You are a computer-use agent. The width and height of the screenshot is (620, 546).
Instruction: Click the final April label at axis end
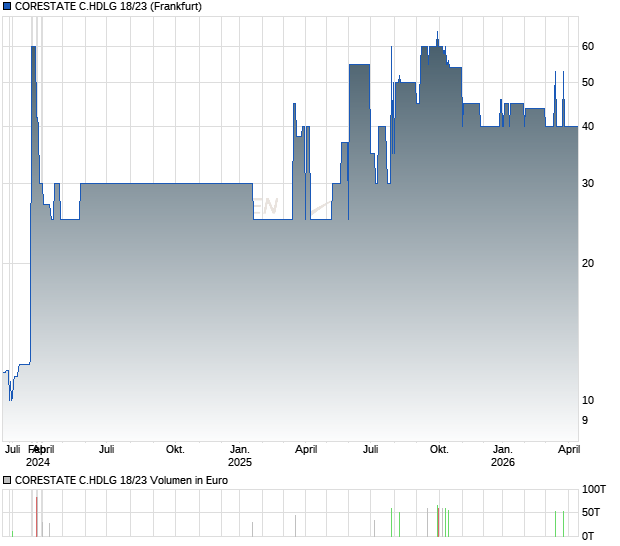click(569, 450)
